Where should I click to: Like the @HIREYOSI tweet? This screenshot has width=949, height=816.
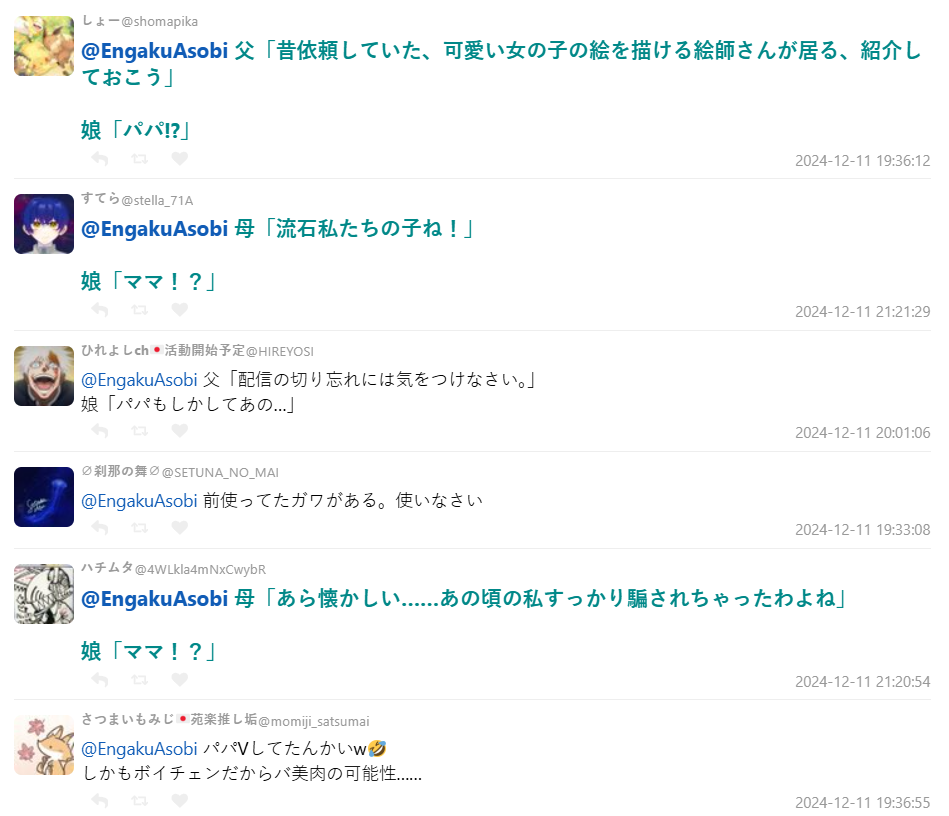tap(180, 430)
